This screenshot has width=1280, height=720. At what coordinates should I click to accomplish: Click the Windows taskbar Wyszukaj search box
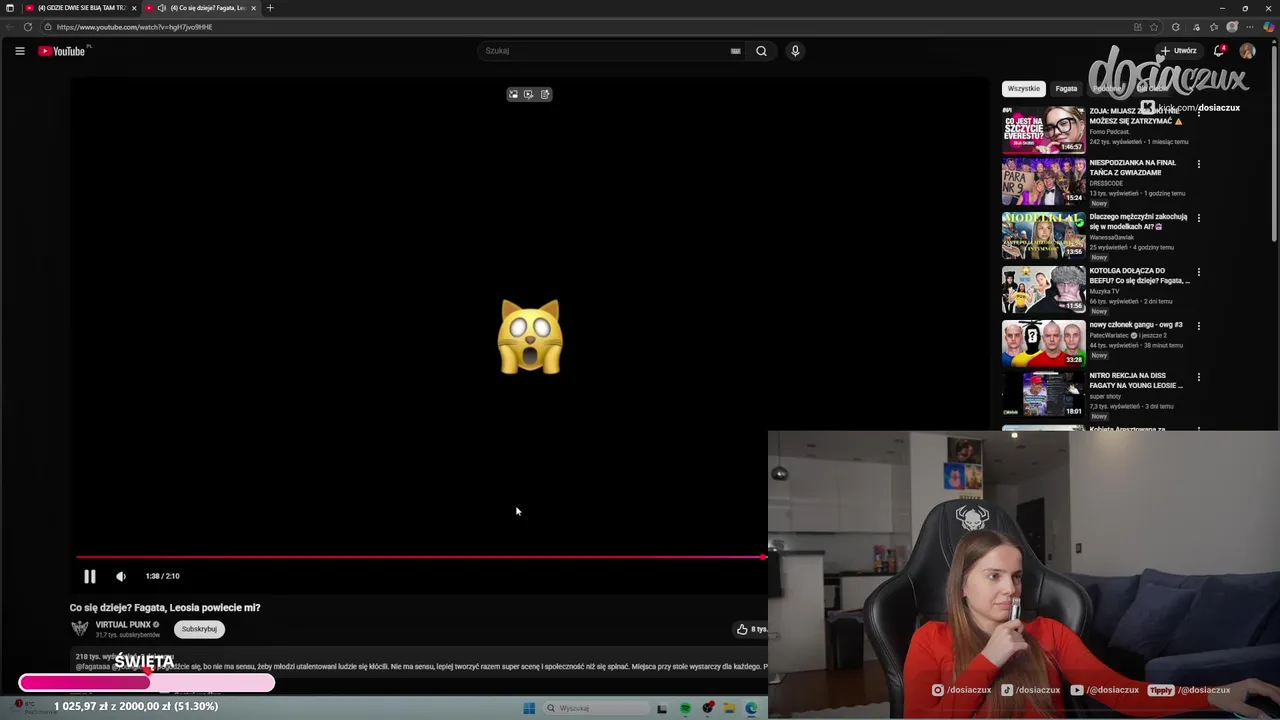(598, 708)
